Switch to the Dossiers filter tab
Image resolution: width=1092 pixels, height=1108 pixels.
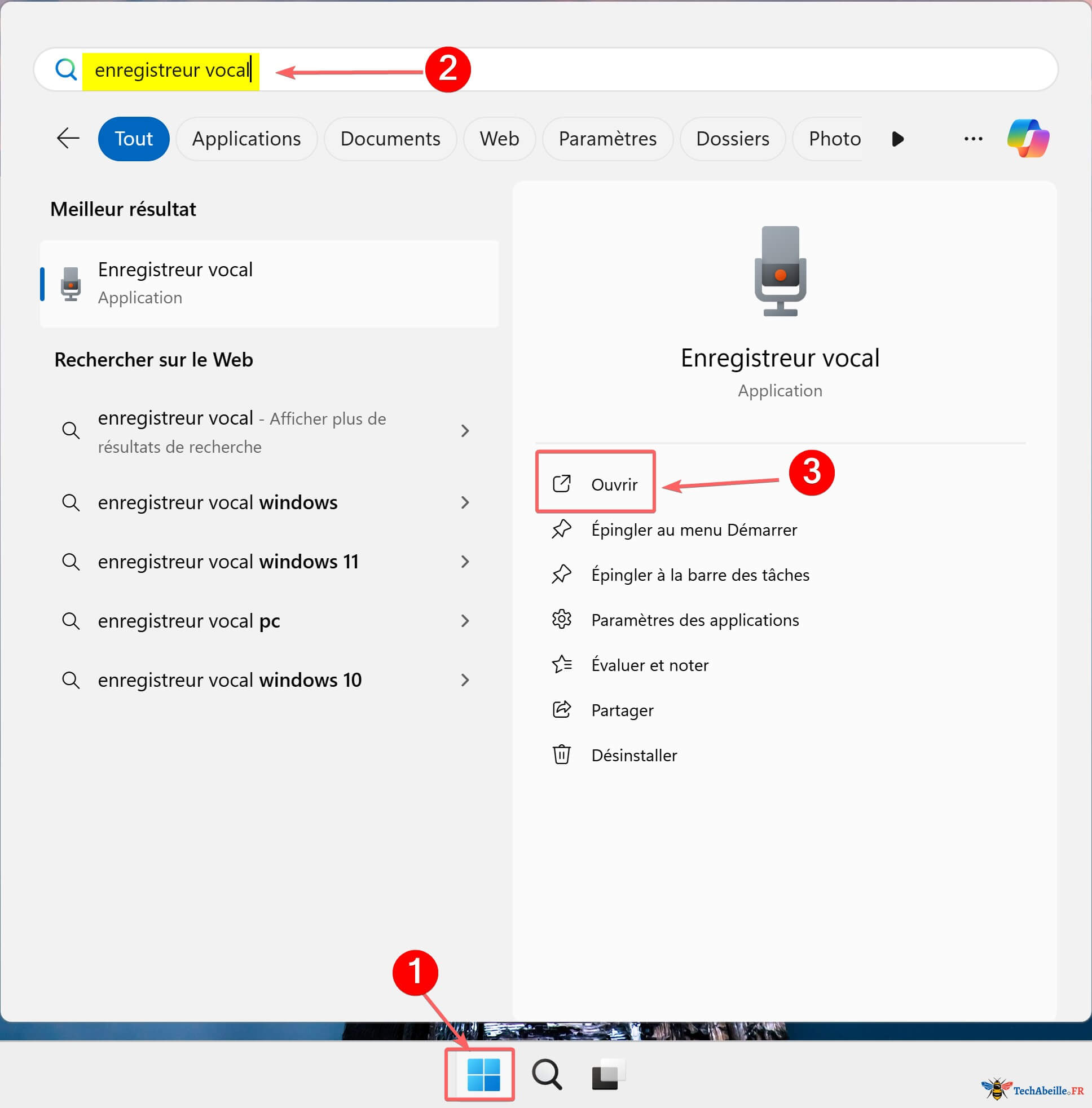click(732, 138)
